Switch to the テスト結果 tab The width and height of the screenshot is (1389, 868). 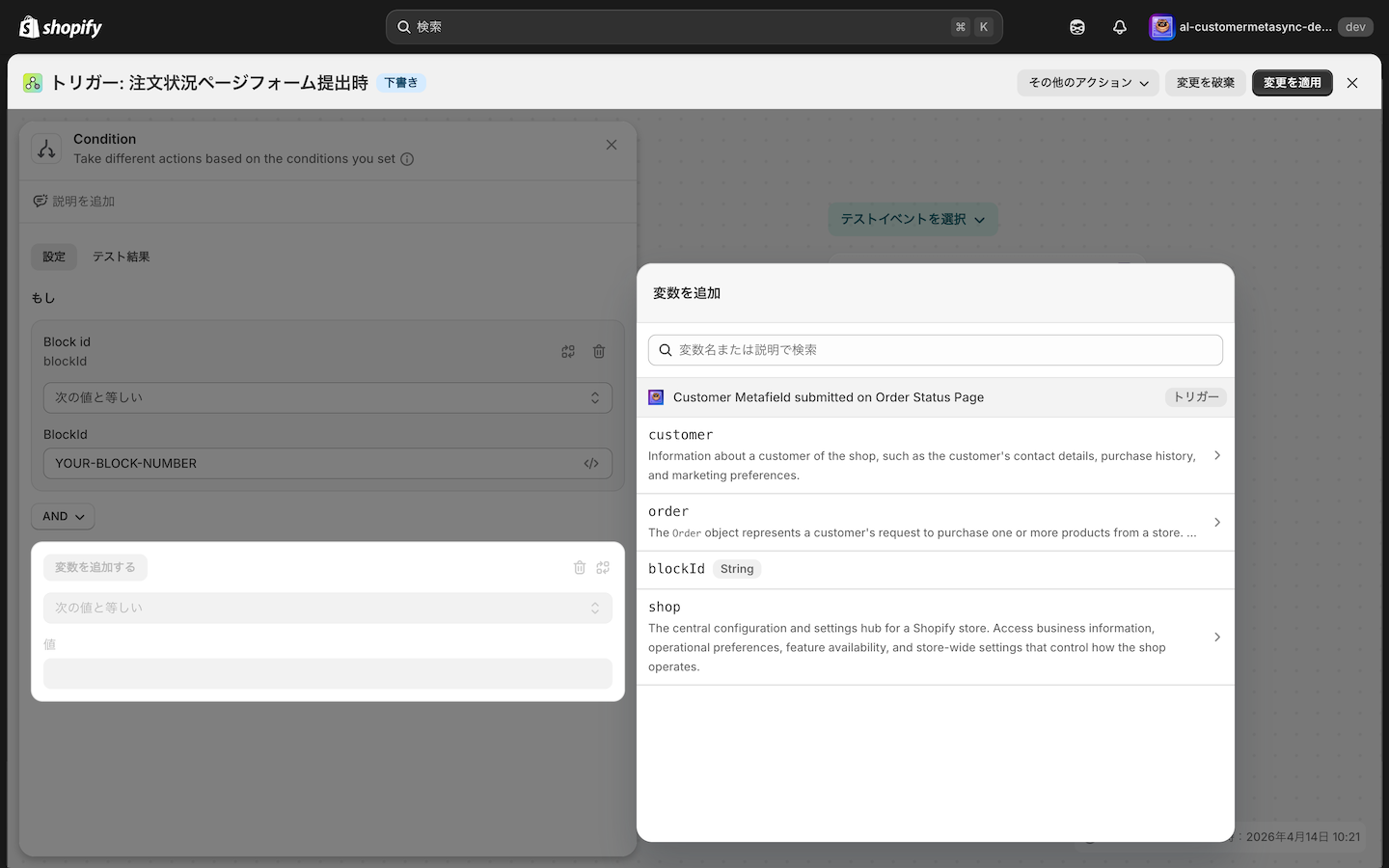(x=121, y=257)
